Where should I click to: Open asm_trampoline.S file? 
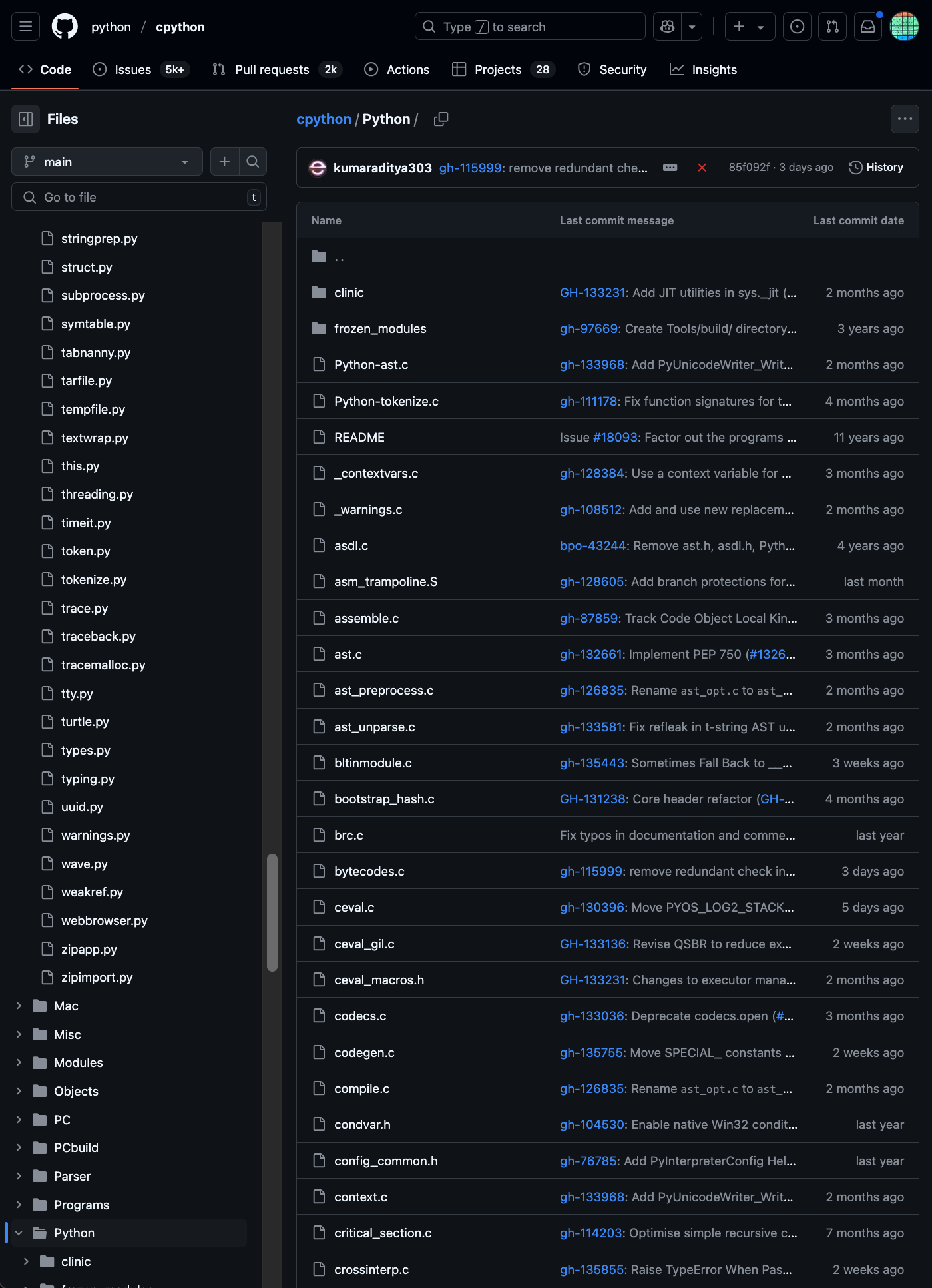tap(386, 581)
